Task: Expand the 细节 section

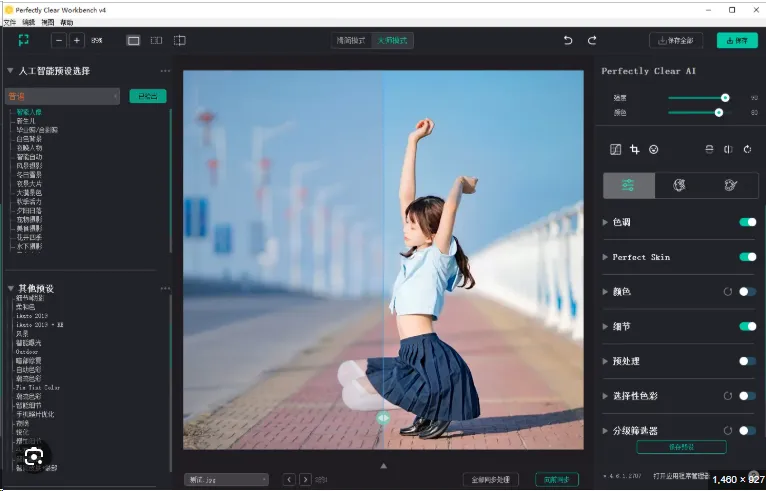Action: click(x=605, y=326)
